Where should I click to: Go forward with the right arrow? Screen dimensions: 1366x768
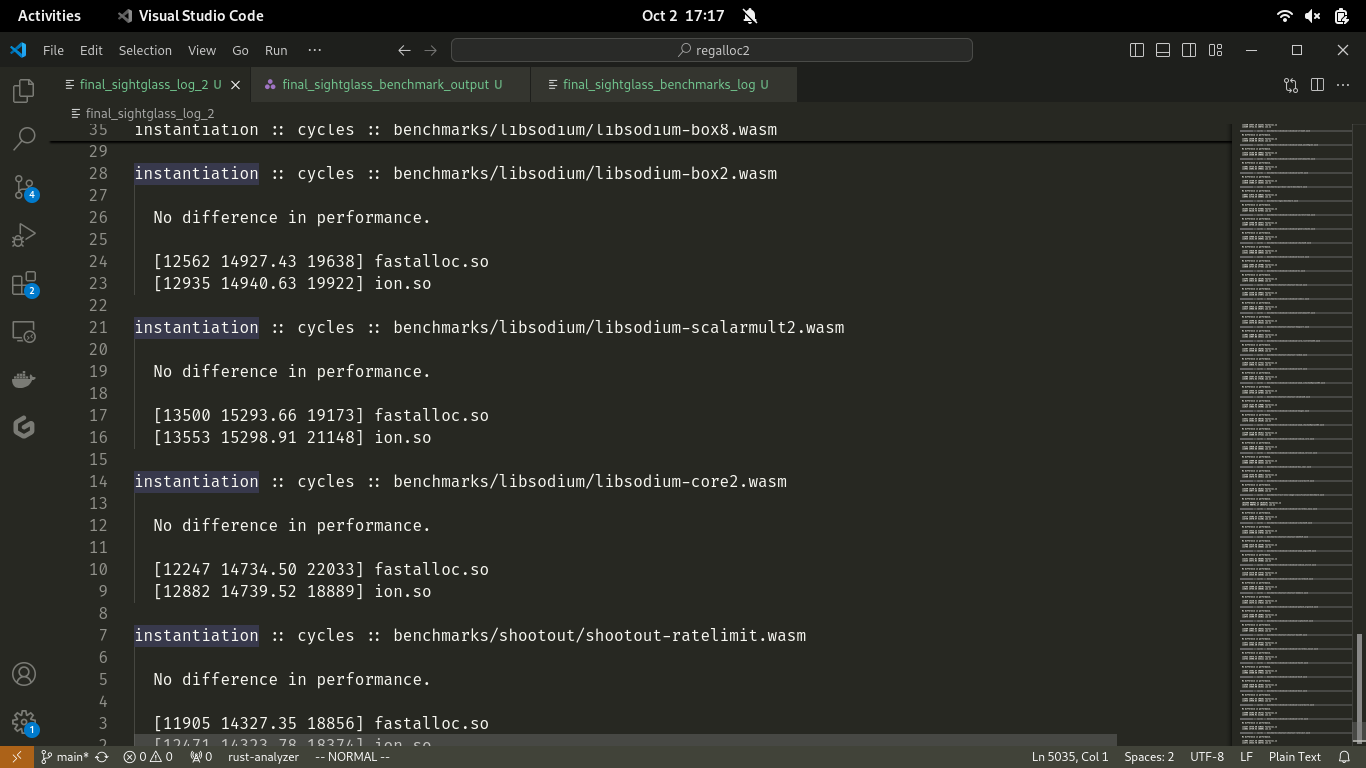pyautogui.click(x=431, y=50)
